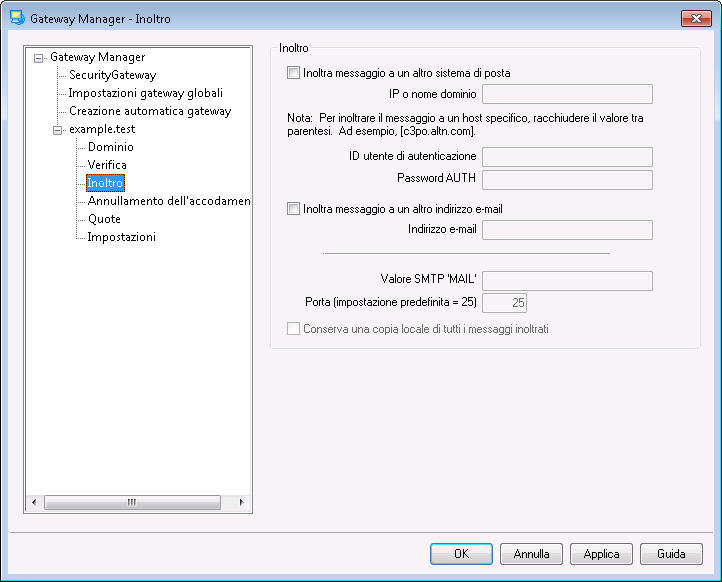Toggle Conserva una copia locale checkbox
This screenshot has width=722, height=582.
(293, 329)
